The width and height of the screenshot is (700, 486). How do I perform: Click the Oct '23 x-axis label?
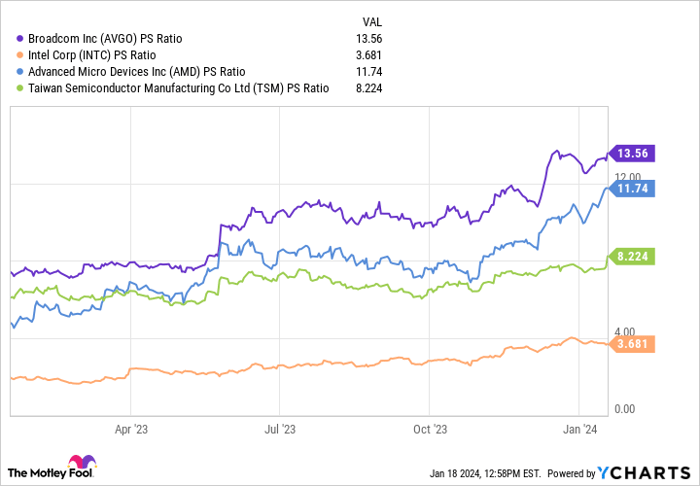(428, 427)
